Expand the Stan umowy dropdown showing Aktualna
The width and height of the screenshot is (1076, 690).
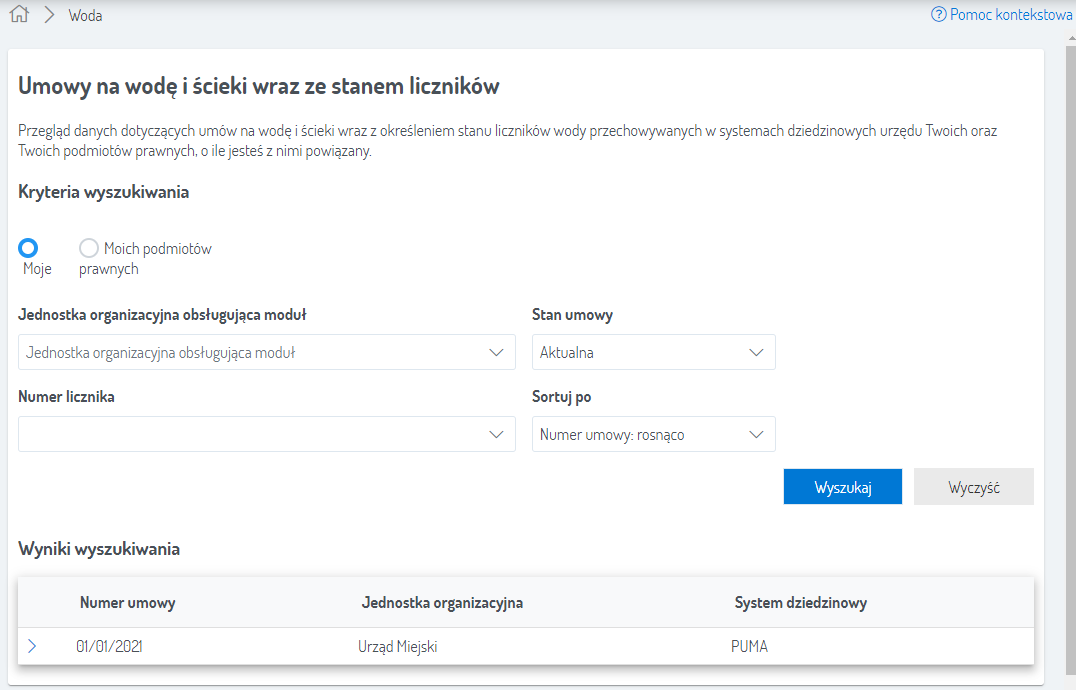[x=653, y=352]
